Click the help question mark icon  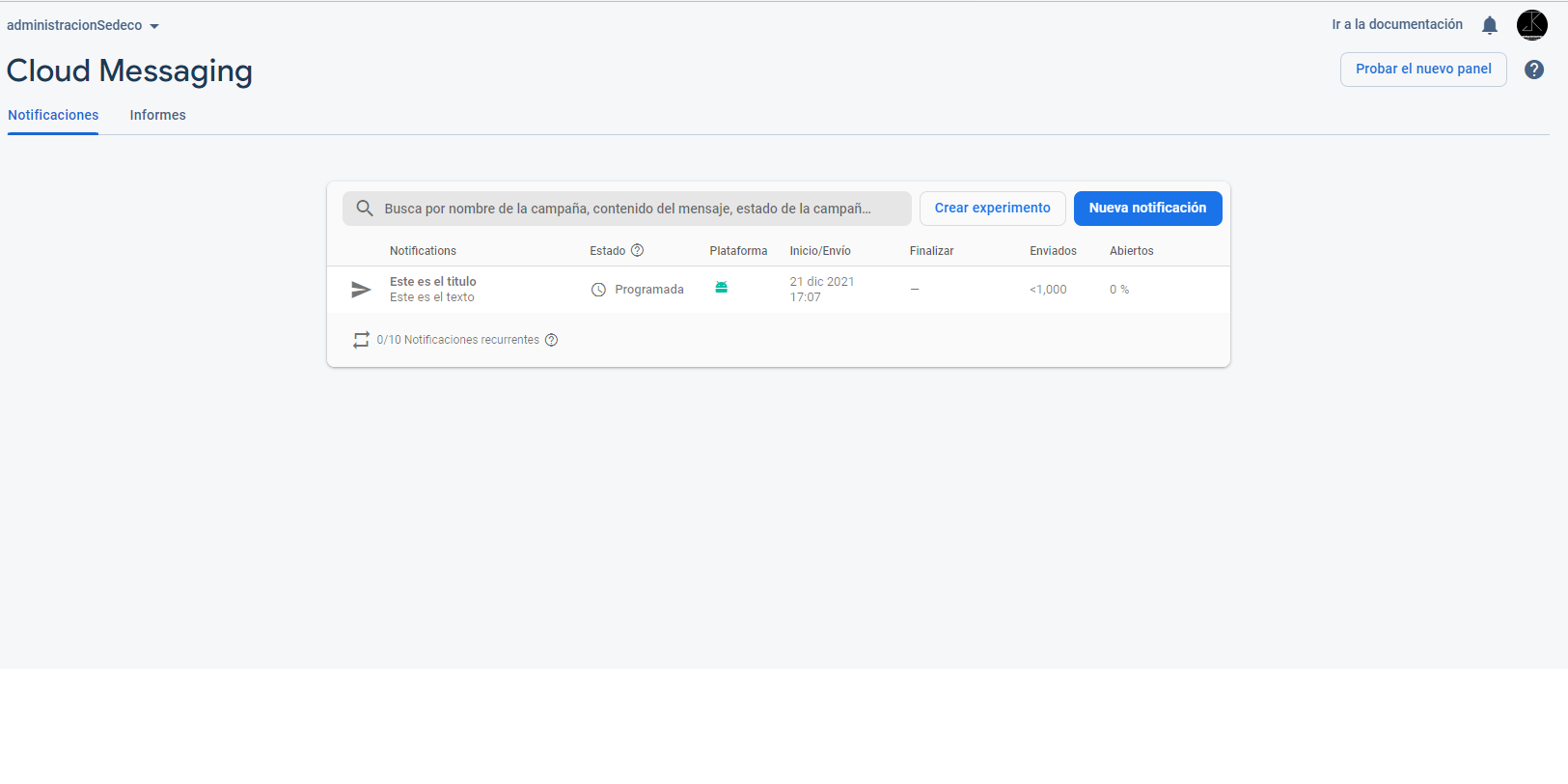[x=1534, y=70]
